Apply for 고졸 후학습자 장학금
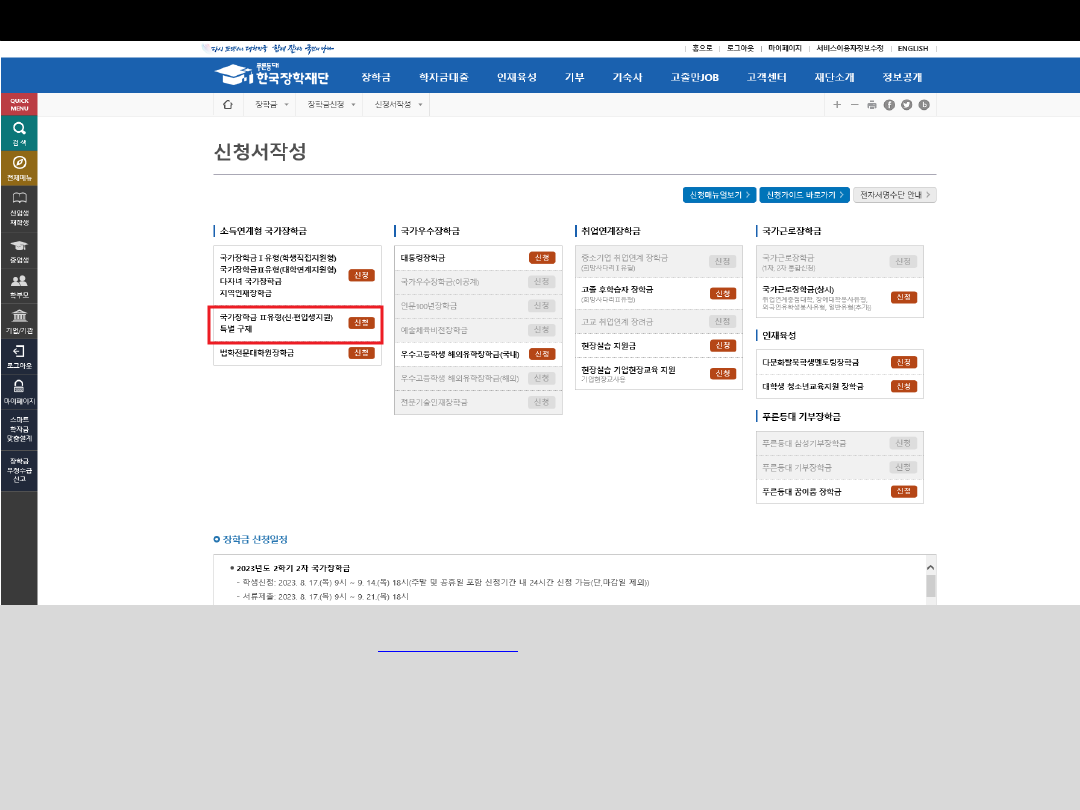Image resolution: width=1080 pixels, height=810 pixels. [x=723, y=293]
